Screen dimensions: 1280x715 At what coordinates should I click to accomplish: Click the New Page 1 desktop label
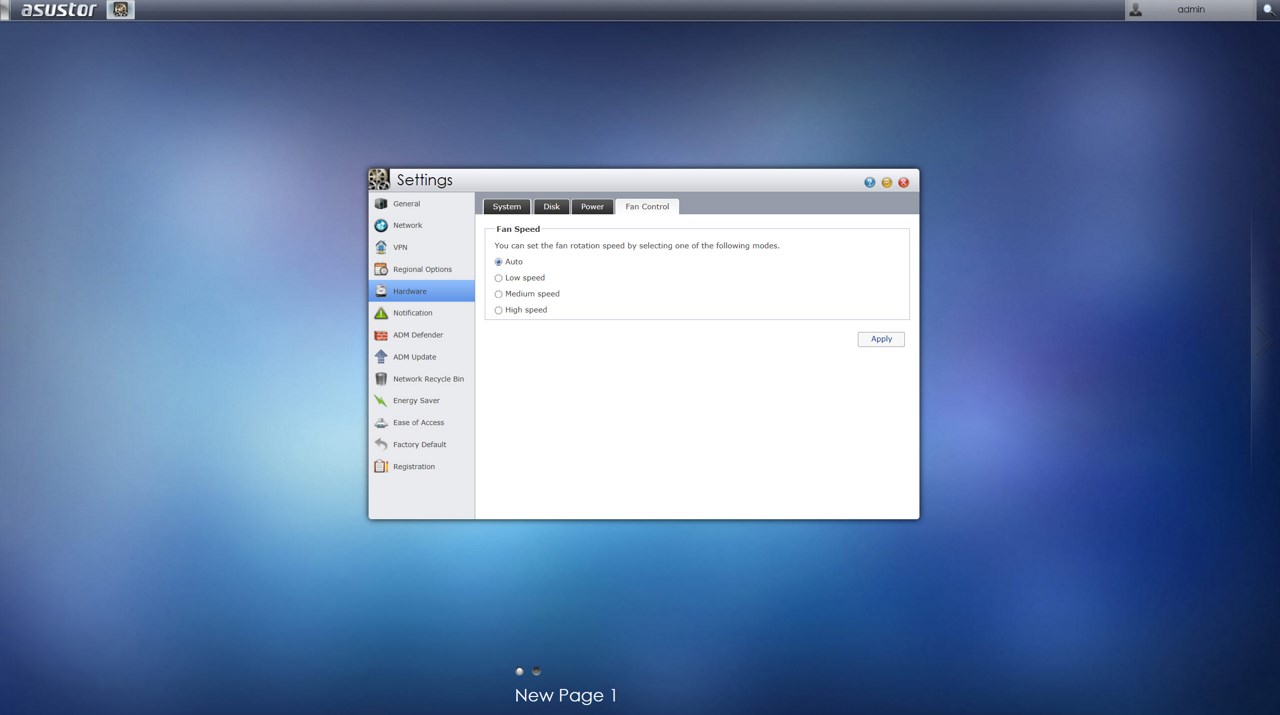pos(566,695)
